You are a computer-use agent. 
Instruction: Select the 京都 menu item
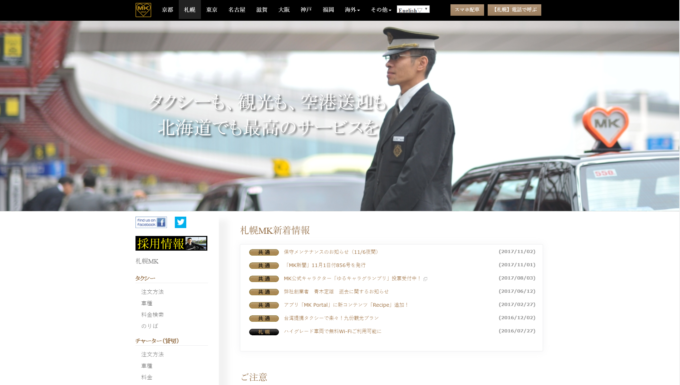click(x=167, y=10)
